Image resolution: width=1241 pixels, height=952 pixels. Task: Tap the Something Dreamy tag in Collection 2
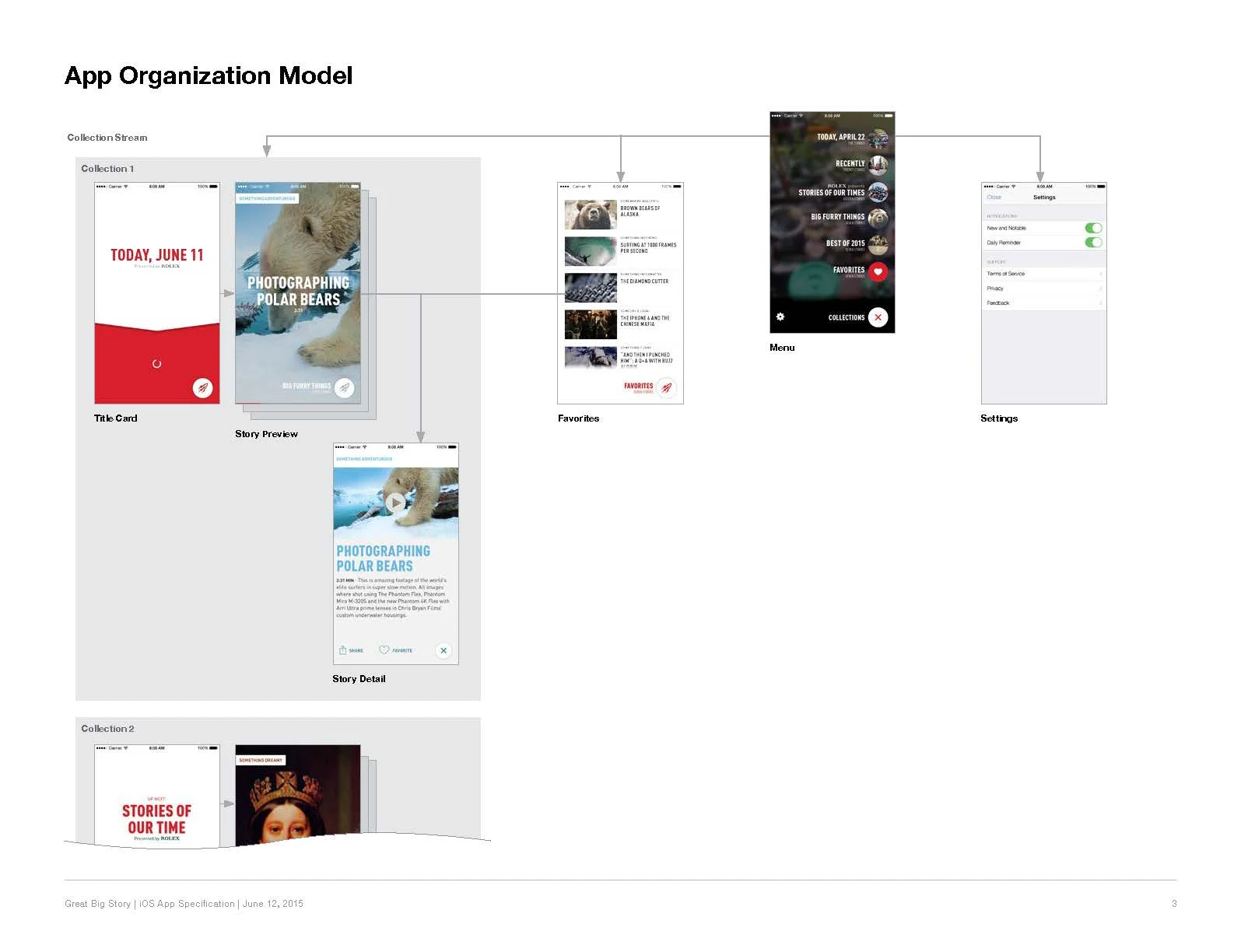point(261,760)
